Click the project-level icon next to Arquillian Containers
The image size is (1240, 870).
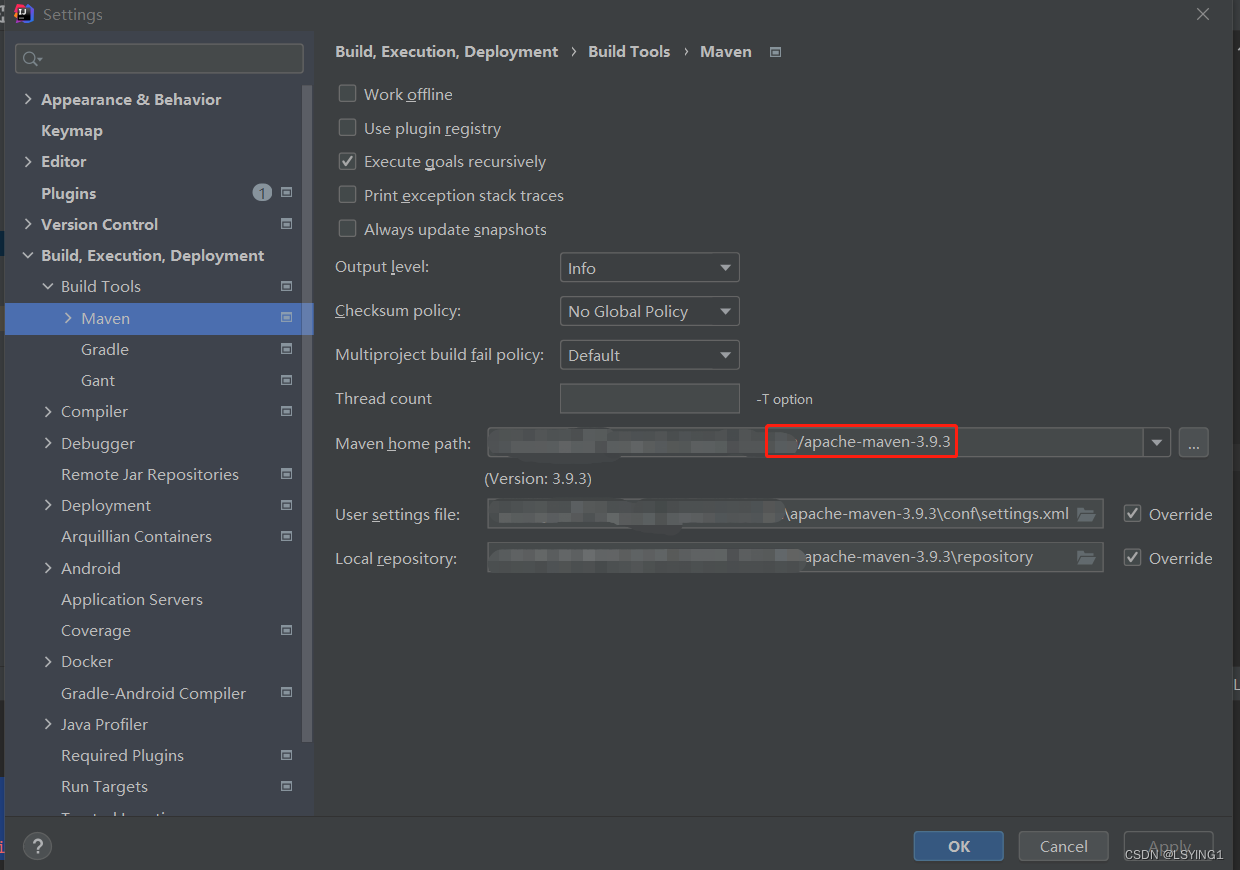(287, 536)
